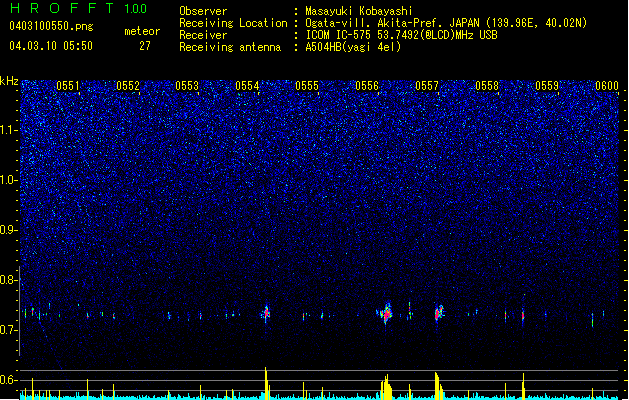This screenshot has width=629, height=400.
Task: Click the Observer label
Action: pyautogui.click(x=203, y=11)
